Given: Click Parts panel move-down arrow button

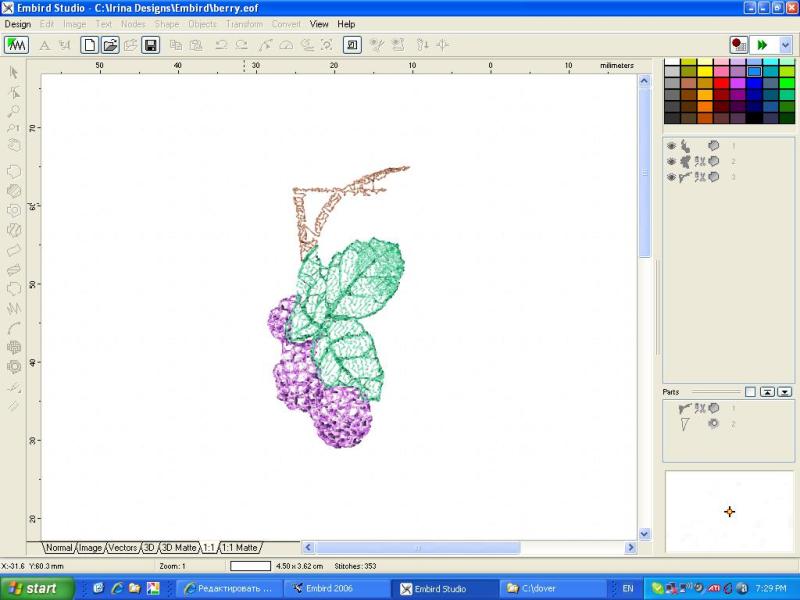Looking at the screenshot, I should 785,392.
